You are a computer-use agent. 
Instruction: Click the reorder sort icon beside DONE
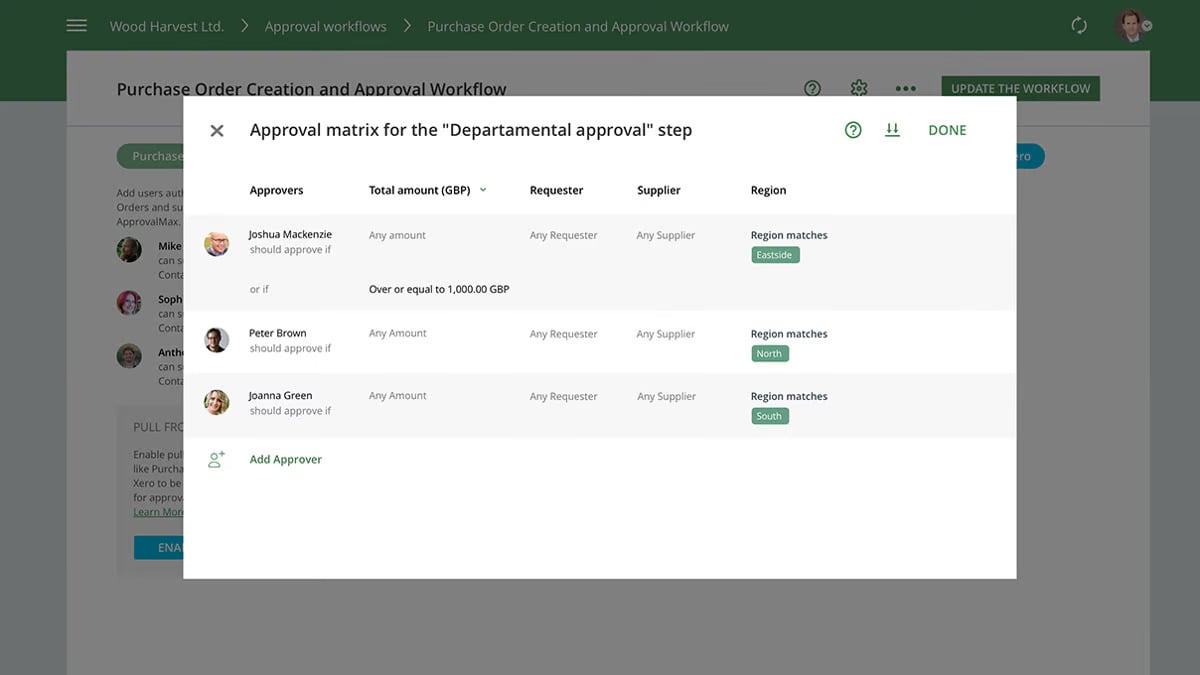[892, 130]
